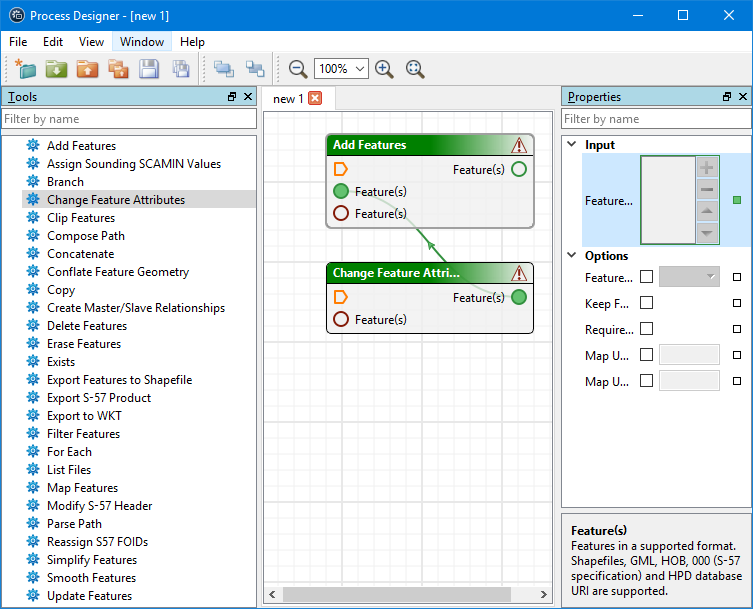The height and width of the screenshot is (609, 753).
Task: Select Export S-57 Product in Tools list
Action: (x=99, y=398)
